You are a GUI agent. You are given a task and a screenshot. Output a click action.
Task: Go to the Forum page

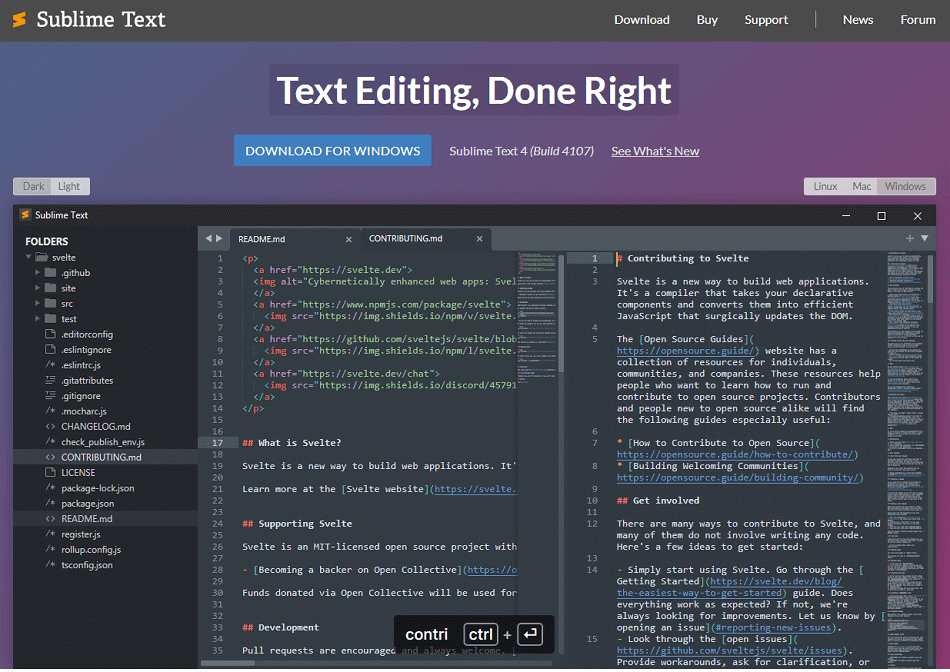pyautogui.click(x=918, y=19)
